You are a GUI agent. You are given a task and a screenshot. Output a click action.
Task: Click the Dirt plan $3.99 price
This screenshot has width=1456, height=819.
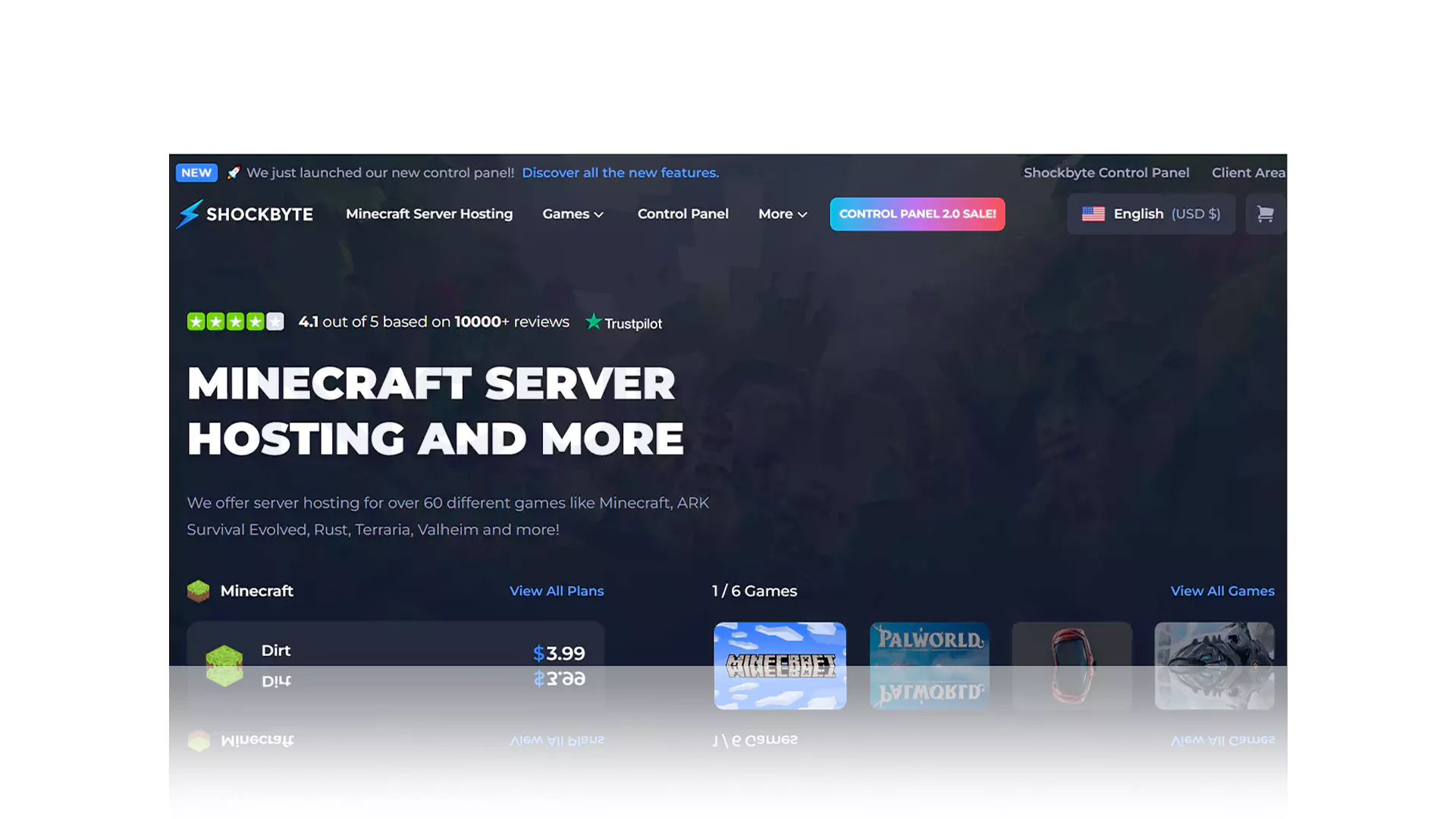tap(559, 653)
